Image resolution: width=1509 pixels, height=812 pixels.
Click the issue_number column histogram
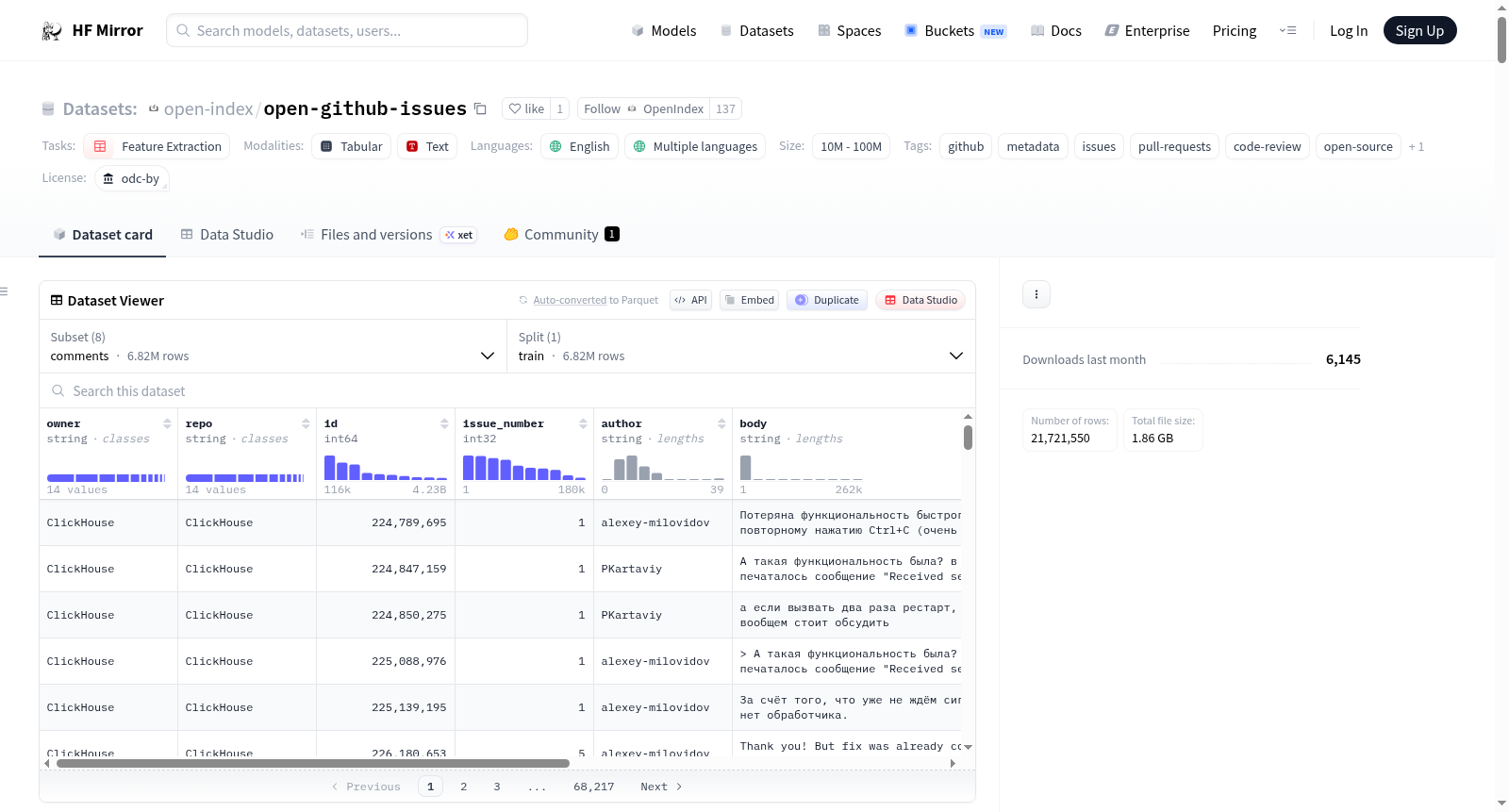(x=524, y=467)
